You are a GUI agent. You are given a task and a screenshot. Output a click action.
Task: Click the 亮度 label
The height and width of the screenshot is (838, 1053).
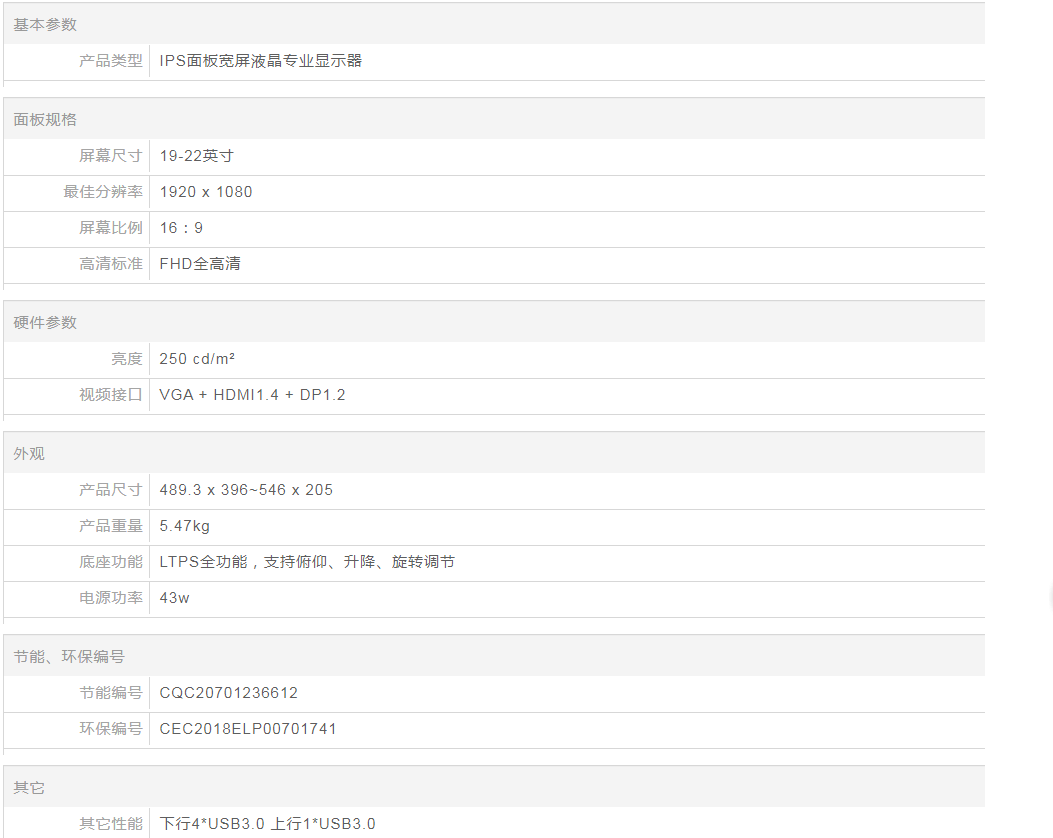127,359
